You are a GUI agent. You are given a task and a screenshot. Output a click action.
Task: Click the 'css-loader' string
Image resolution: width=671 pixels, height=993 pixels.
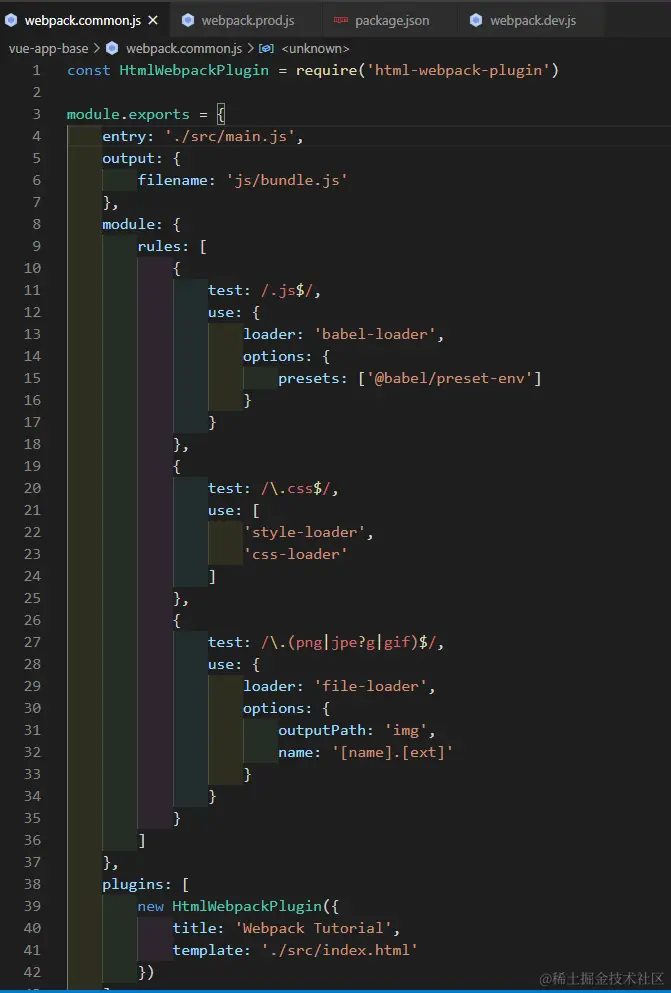(296, 554)
